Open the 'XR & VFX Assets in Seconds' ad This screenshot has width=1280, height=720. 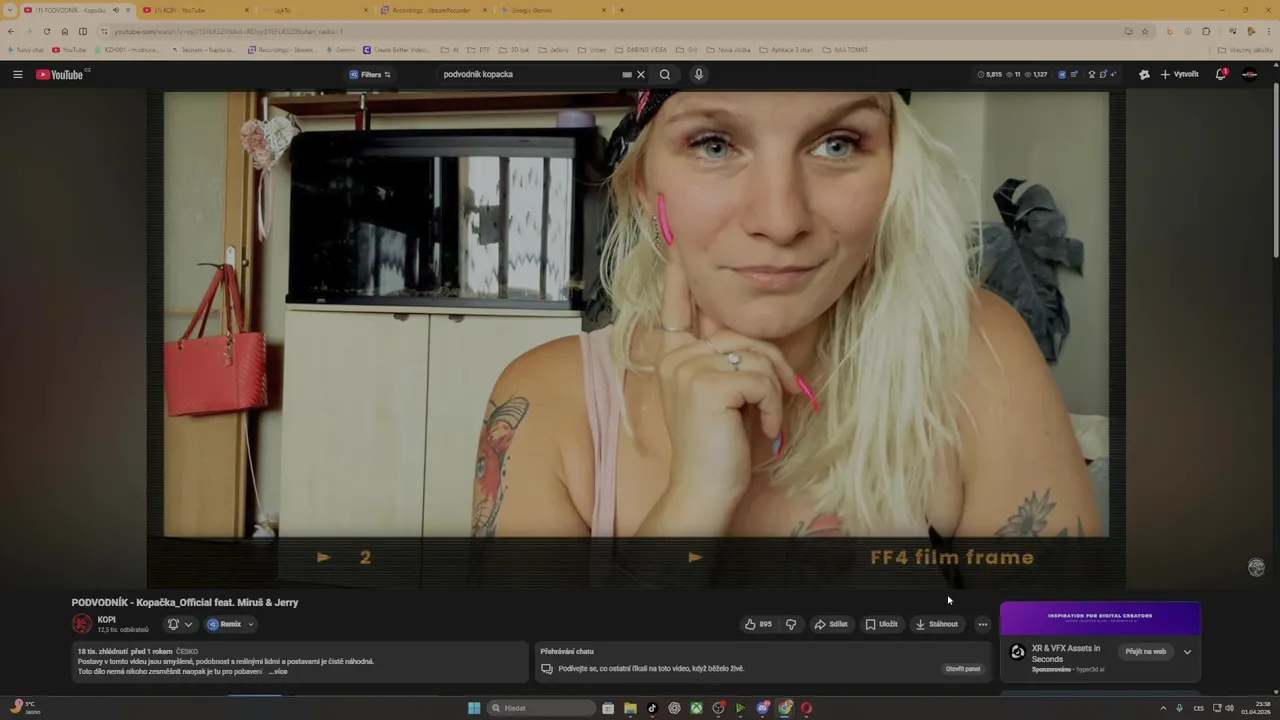coord(1066,653)
